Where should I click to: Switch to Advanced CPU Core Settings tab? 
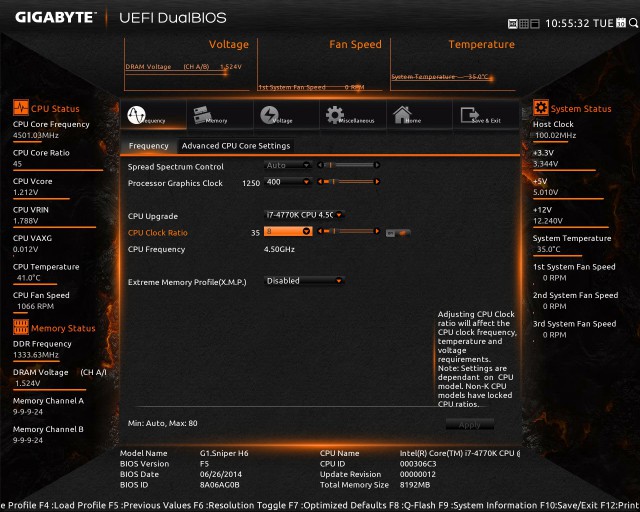pos(236,146)
